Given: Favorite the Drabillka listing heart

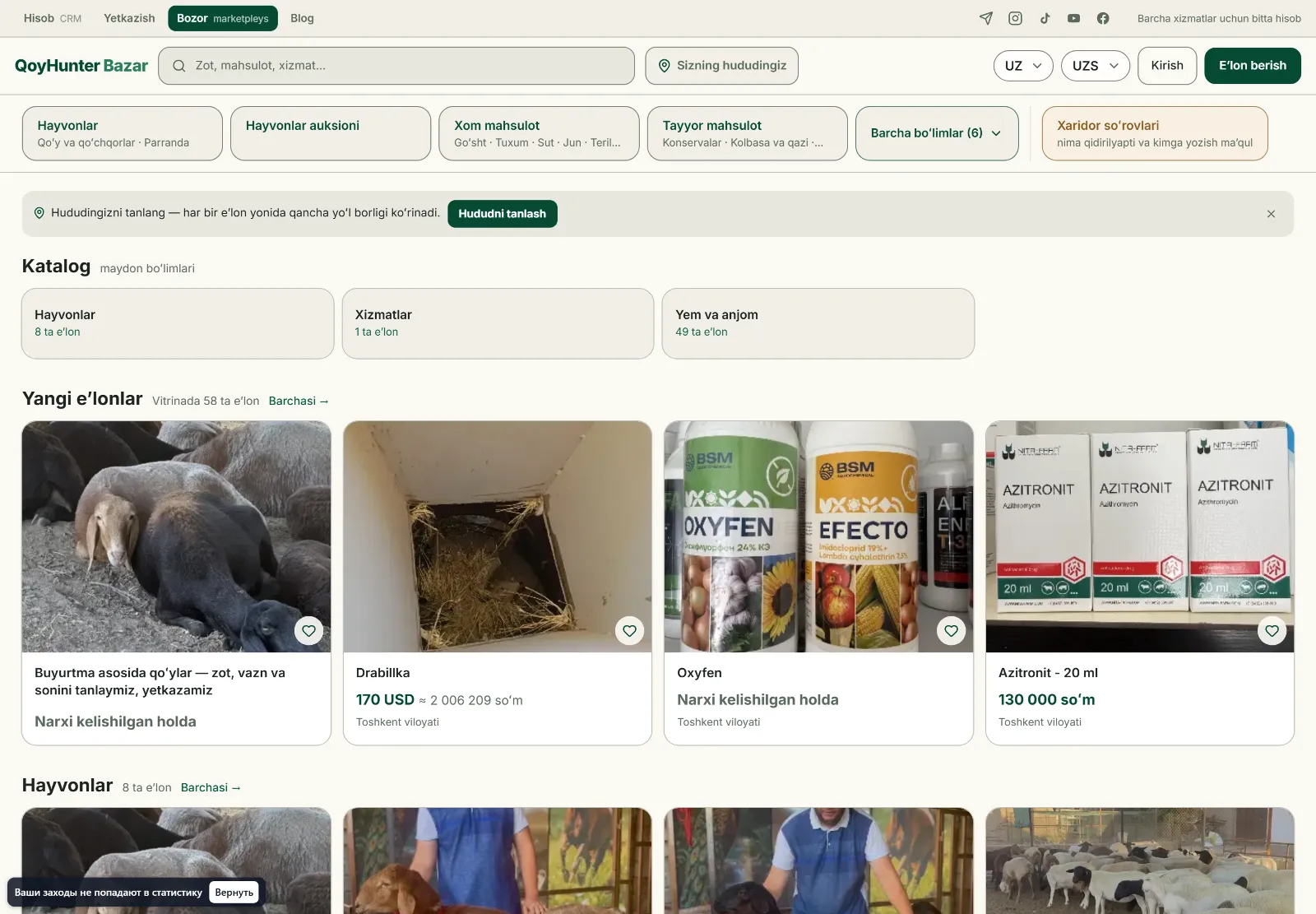Looking at the screenshot, I should (x=629, y=631).
